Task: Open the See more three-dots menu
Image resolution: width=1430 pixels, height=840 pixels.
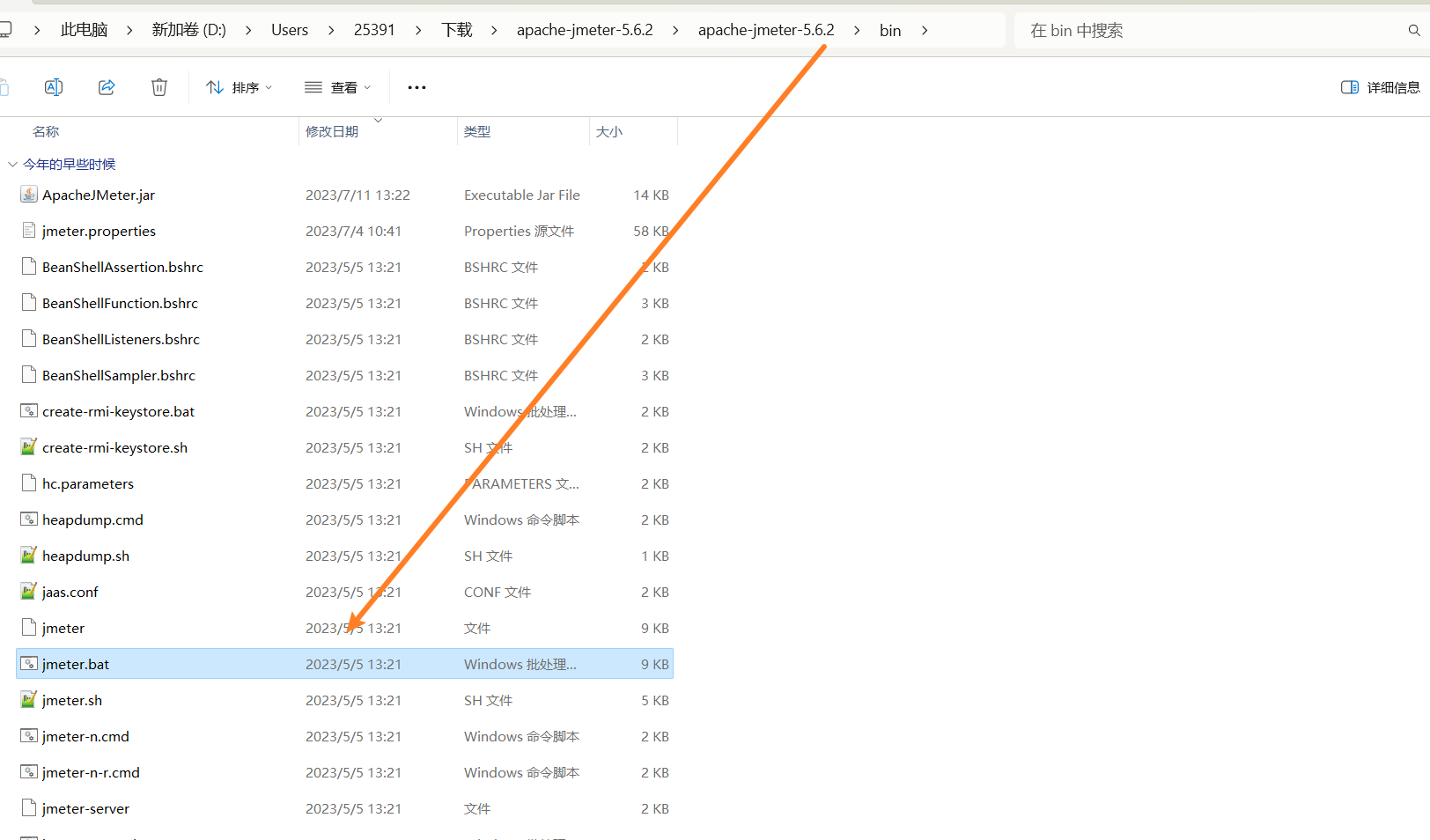Action: click(x=416, y=87)
